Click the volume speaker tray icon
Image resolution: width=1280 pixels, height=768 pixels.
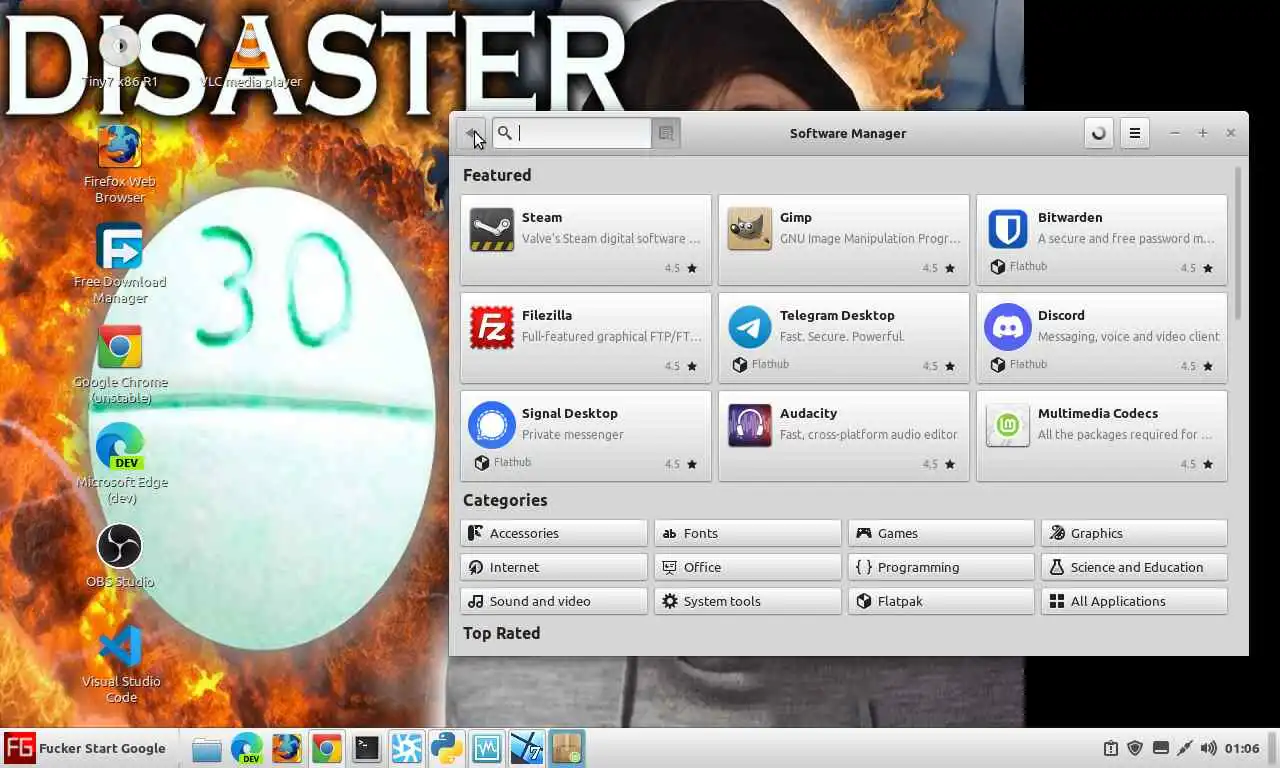click(1209, 748)
